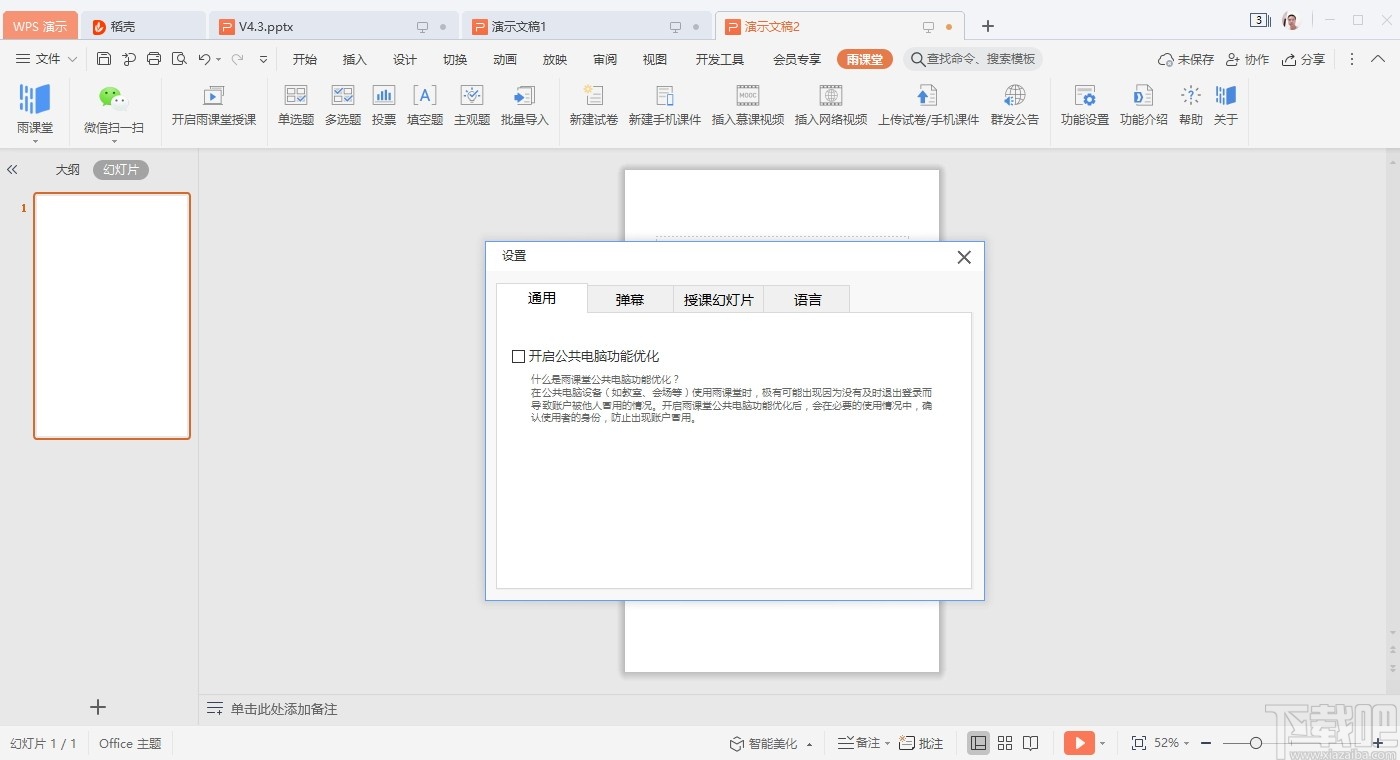Open 批注 comments in status bar
This screenshot has width=1400, height=760.
[x=921, y=743]
